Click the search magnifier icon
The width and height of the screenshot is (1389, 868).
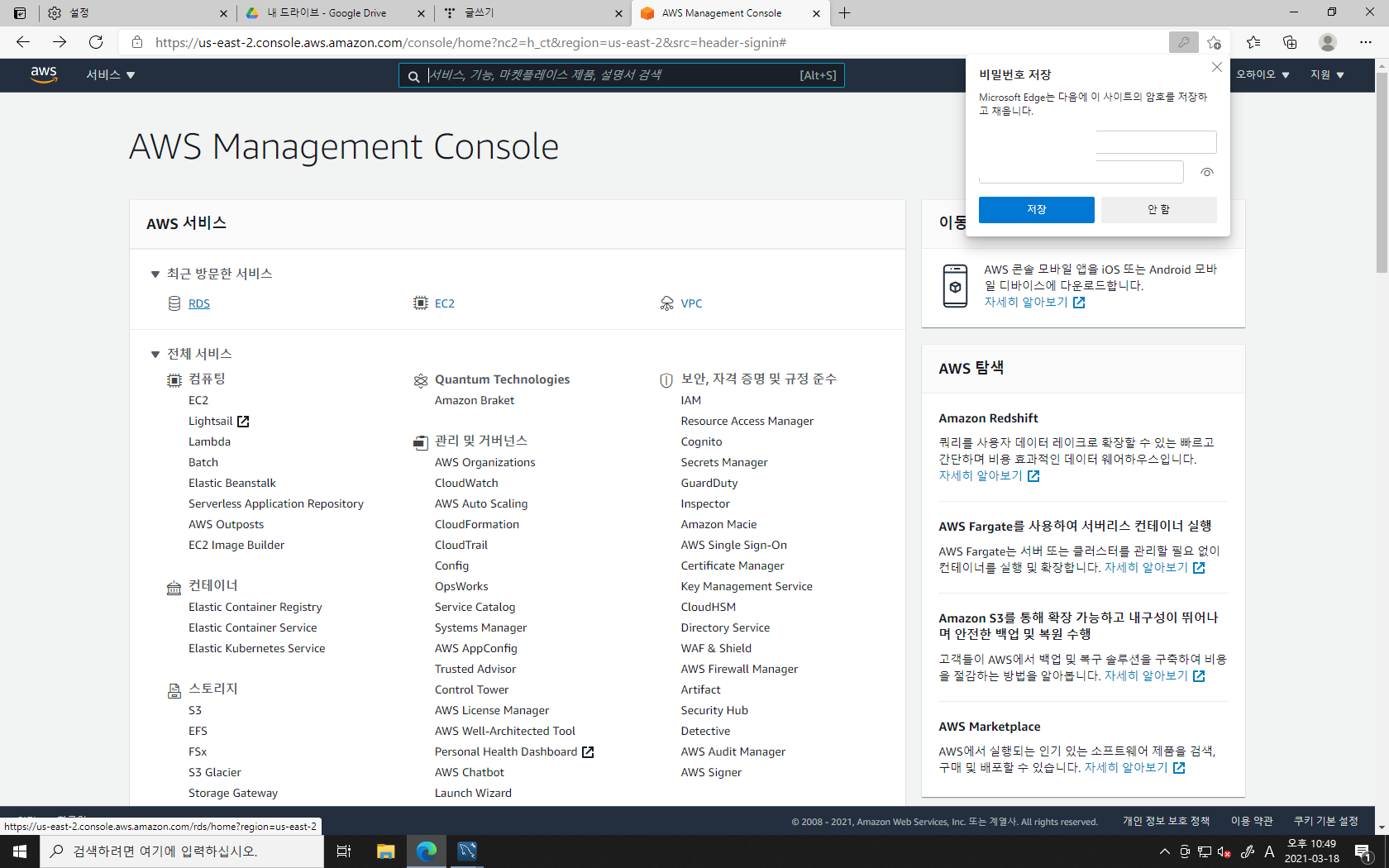point(413,76)
